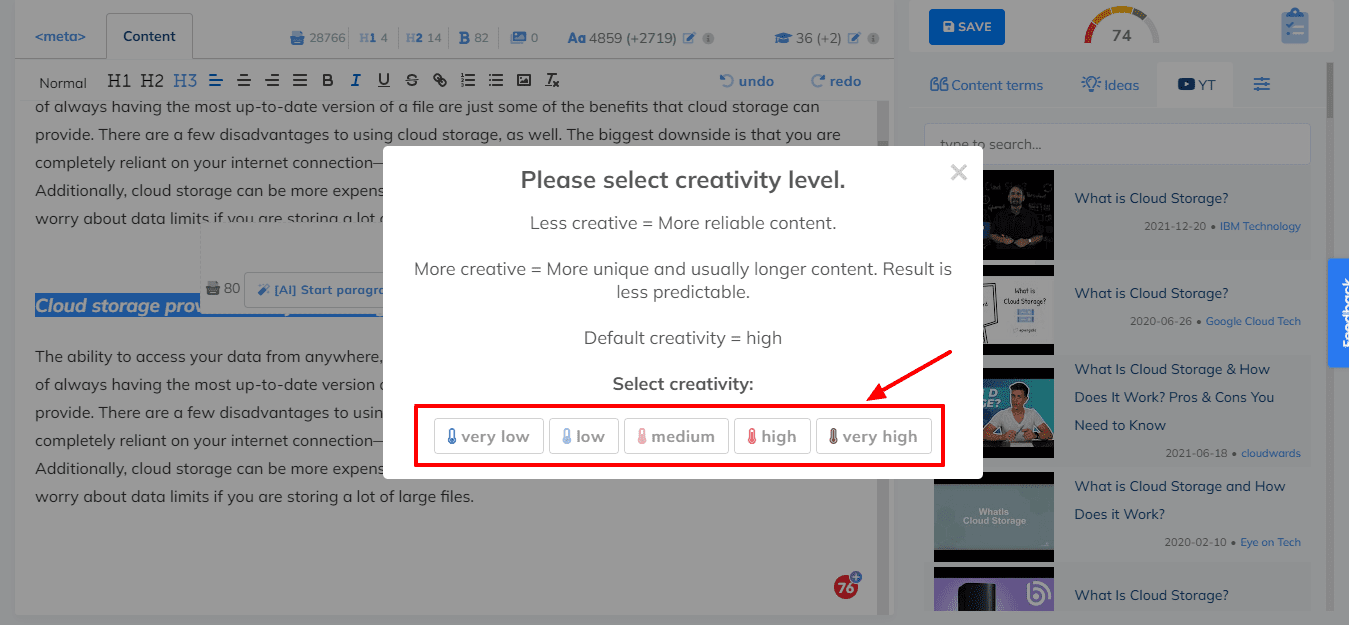
Task: Open the checklist clipboard icon
Action: 1295,26
